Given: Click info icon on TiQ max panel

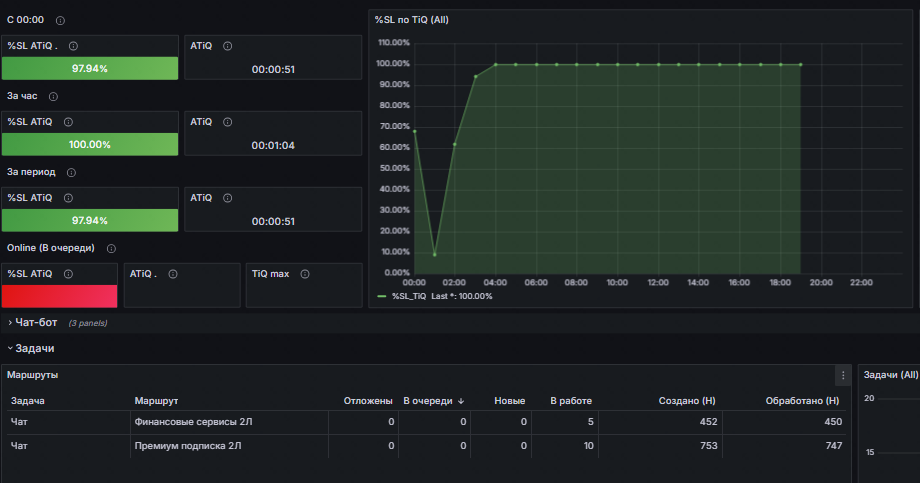Looking at the screenshot, I should 305,274.
